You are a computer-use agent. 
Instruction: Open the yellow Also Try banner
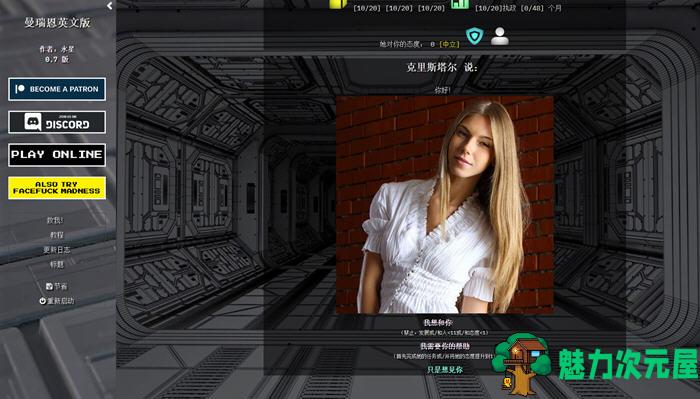pos(57,187)
